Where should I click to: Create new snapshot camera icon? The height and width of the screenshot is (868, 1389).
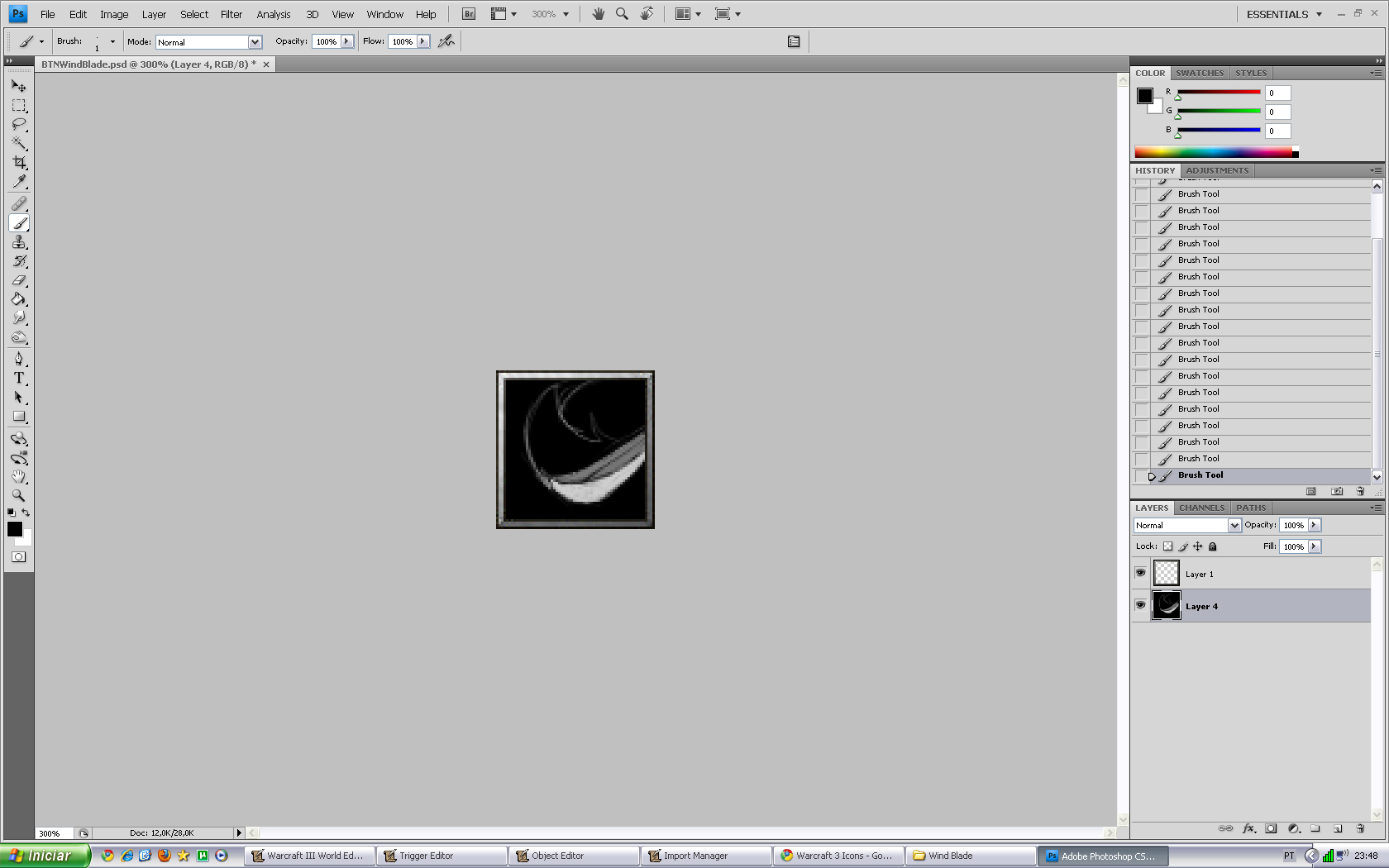pyautogui.click(x=1337, y=491)
